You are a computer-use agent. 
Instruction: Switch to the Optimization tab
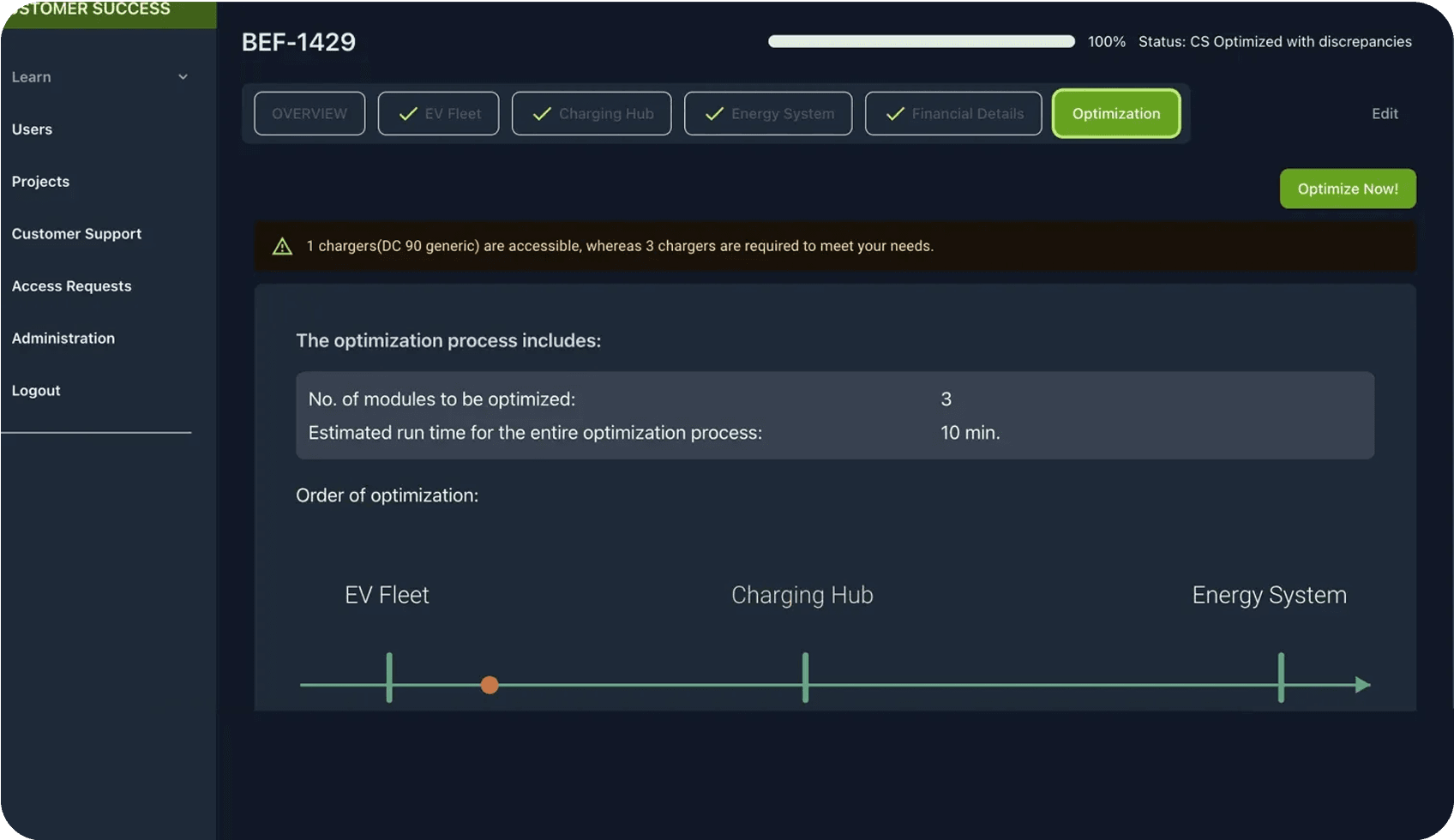pos(1115,114)
